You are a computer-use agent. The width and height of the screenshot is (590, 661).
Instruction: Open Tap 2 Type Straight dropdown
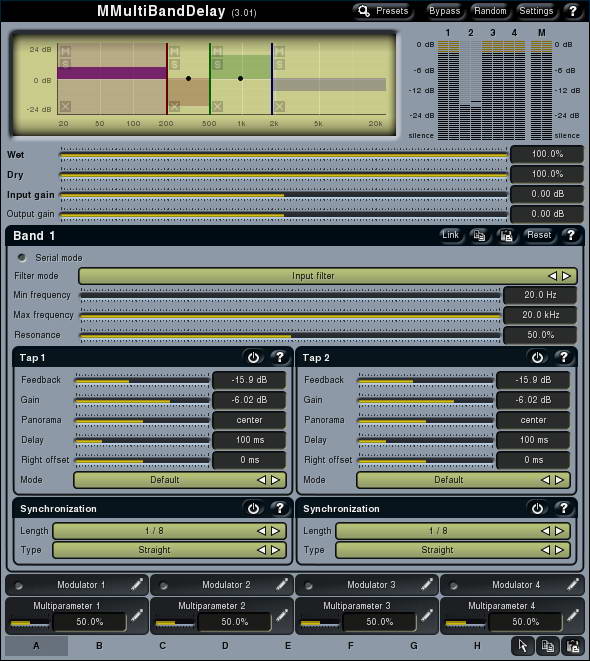[x=453, y=550]
